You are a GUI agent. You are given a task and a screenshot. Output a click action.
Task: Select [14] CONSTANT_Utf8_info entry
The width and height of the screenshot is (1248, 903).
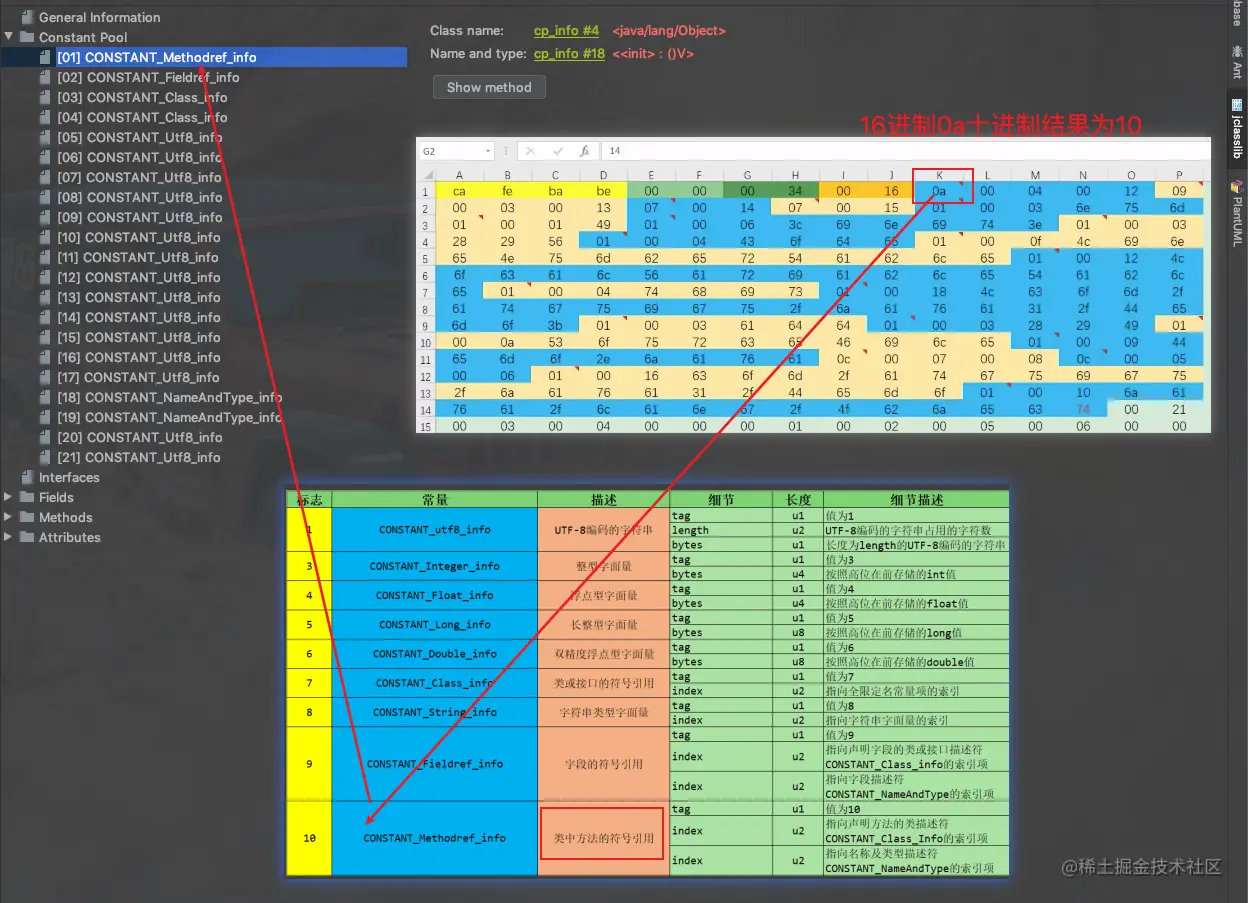(x=139, y=317)
